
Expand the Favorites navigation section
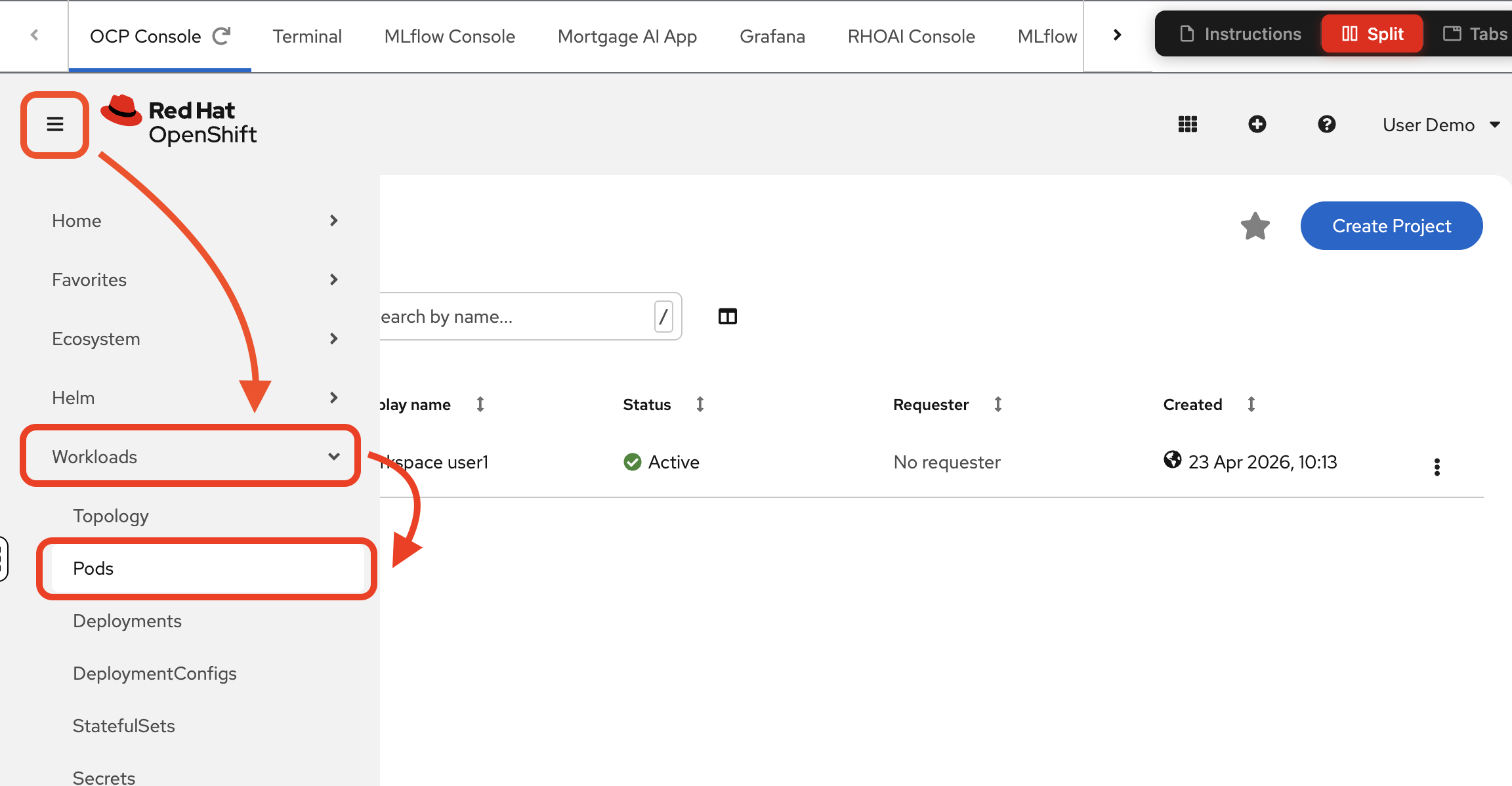tap(196, 279)
